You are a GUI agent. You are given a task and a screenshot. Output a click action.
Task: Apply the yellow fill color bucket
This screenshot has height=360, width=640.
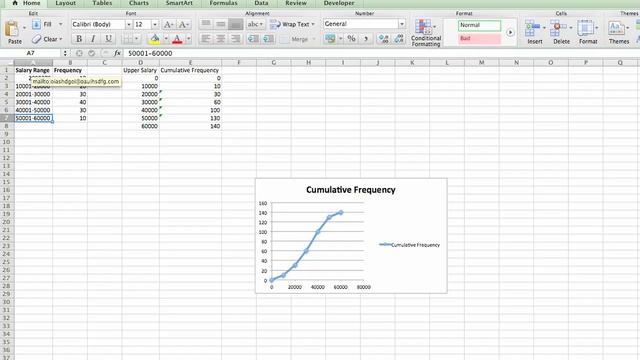[x=155, y=39]
